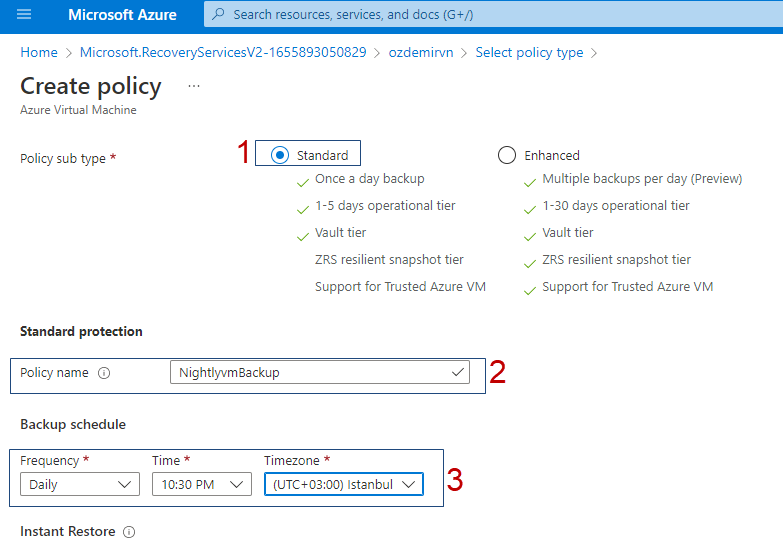Screen dimensions: 783x542
Task: Open the ellipsis menu beside Create policy
Action: coord(194,86)
